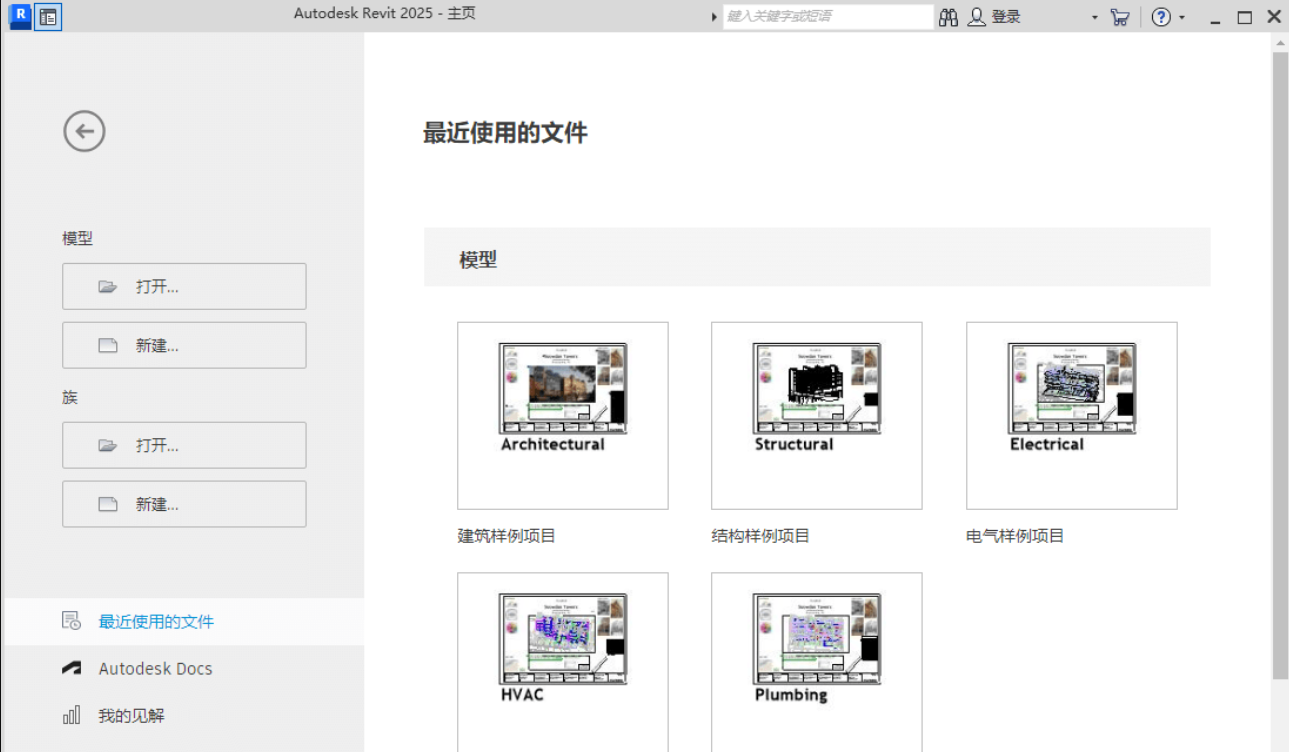
Task: Click the 最近使用的文件 page heading
Action: [x=505, y=132]
